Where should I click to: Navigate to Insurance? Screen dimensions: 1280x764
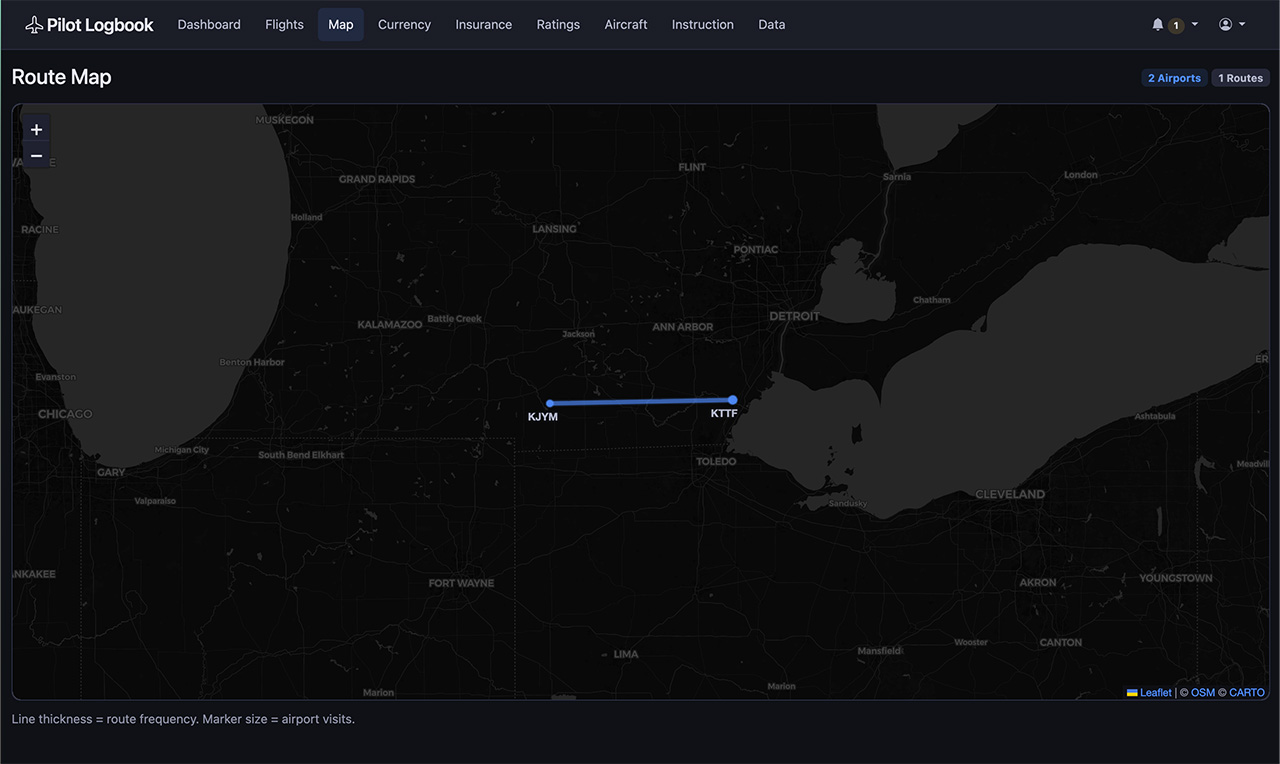point(483,25)
